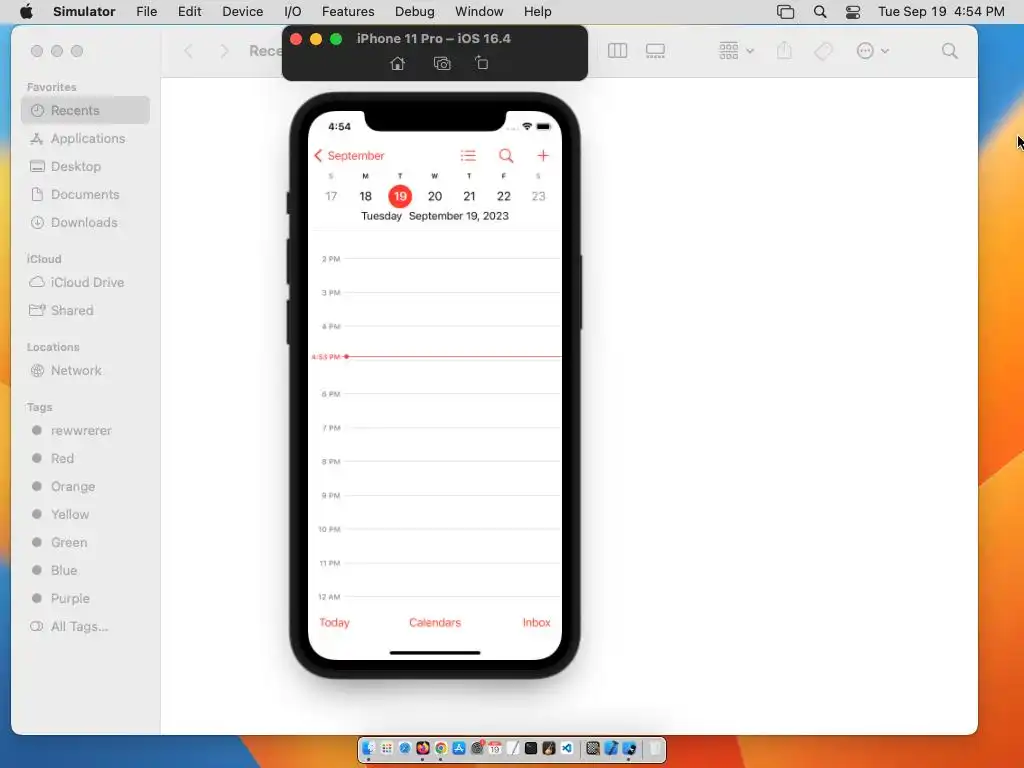Open Applications in Finder sidebar

[86, 138]
